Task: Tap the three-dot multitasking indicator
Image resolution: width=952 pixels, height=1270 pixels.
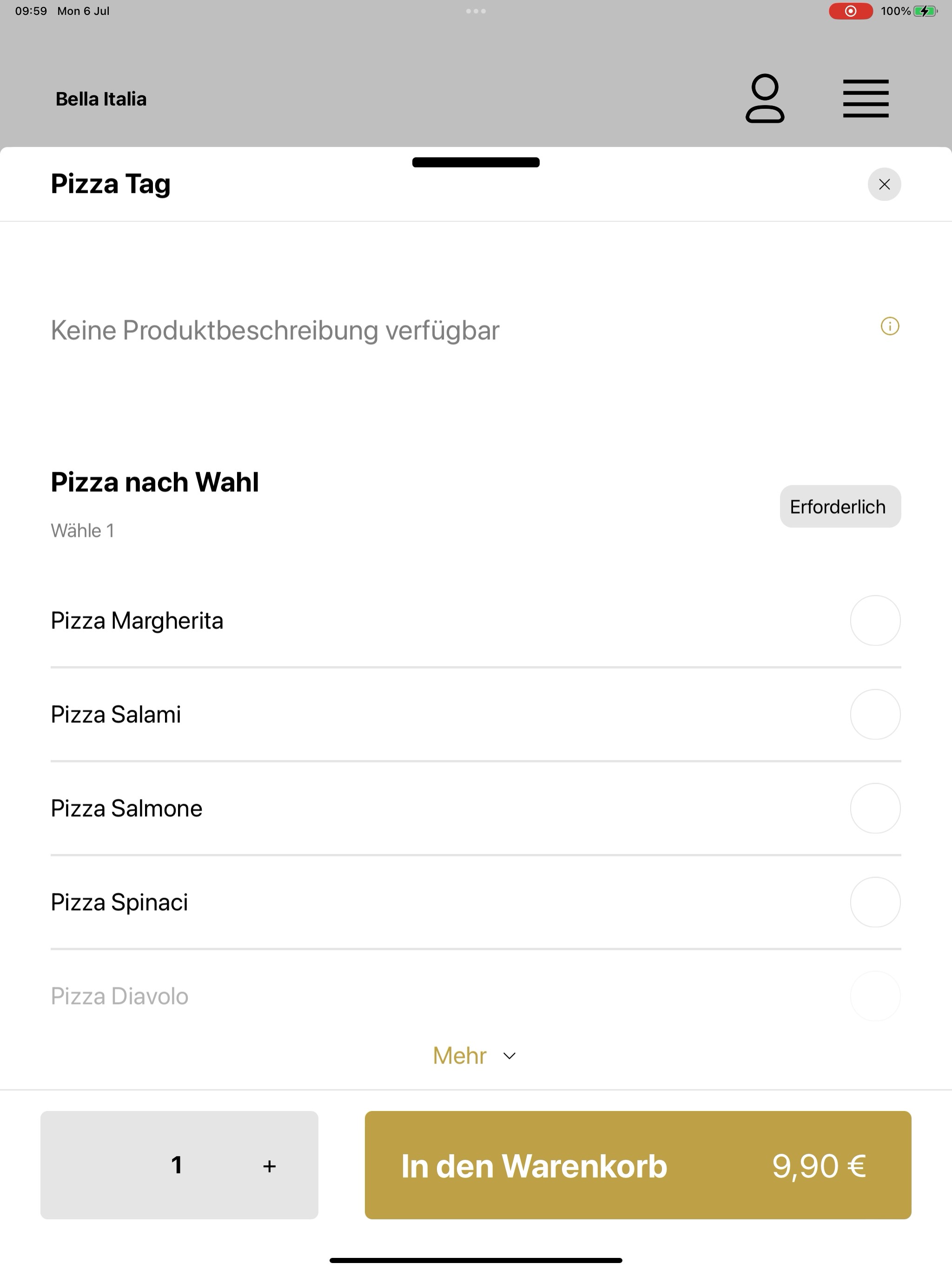Action: 476,11
